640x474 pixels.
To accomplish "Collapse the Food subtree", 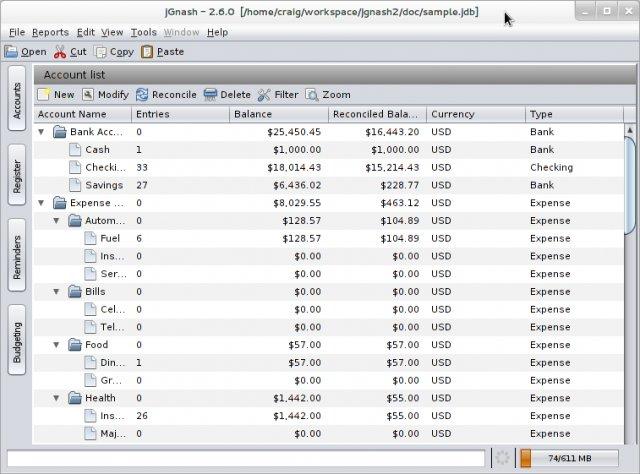I will pos(56,345).
